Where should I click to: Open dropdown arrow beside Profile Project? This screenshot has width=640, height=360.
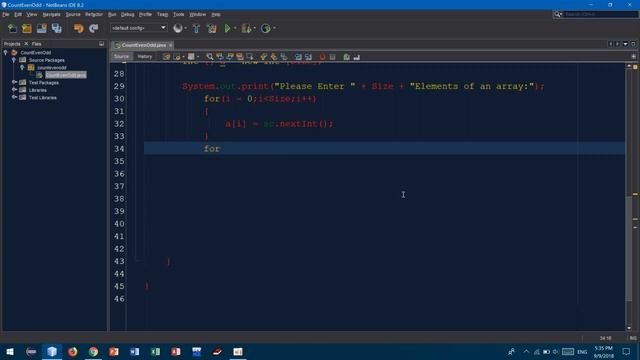point(274,28)
